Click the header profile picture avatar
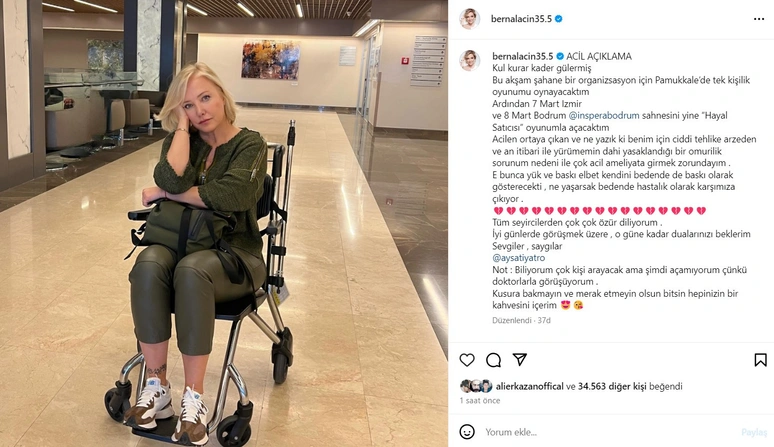Viewport: 774px width, 447px height. [469, 19]
